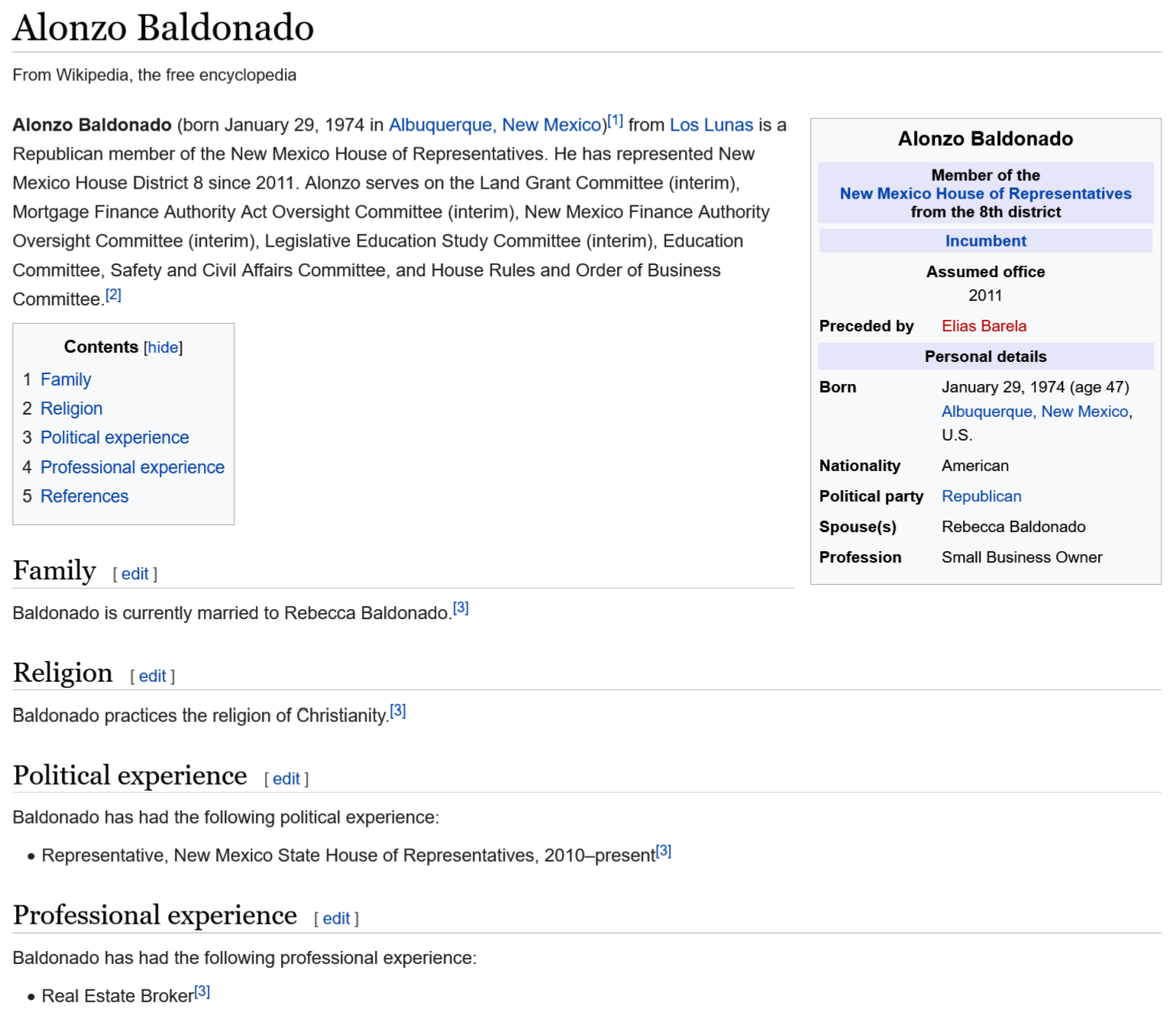Jump to Political experience in Contents
The width and height of the screenshot is (1176, 1016).
pyautogui.click(x=115, y=437)
